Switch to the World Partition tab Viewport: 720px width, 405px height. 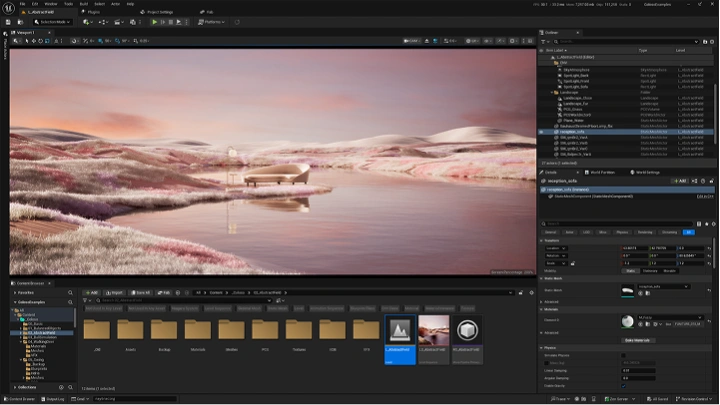600,173
